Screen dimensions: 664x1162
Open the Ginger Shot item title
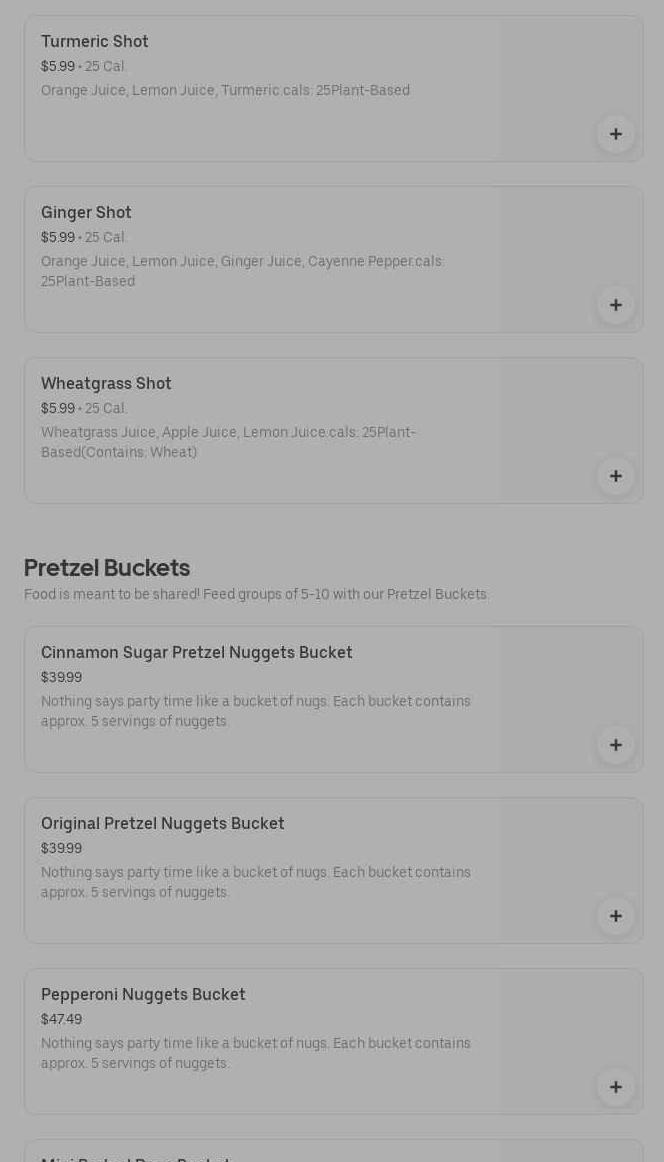[x=86, y=213]
